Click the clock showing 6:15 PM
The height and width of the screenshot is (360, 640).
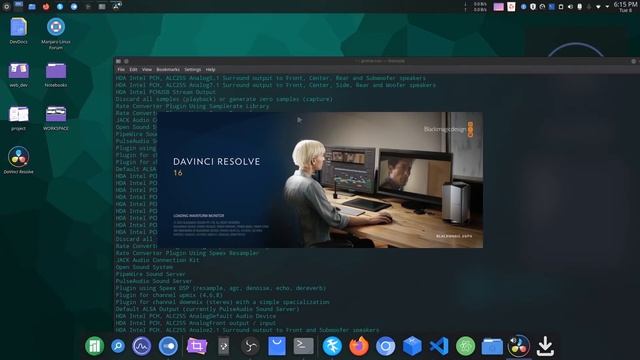pyautogui.click(x=625, y=7)
